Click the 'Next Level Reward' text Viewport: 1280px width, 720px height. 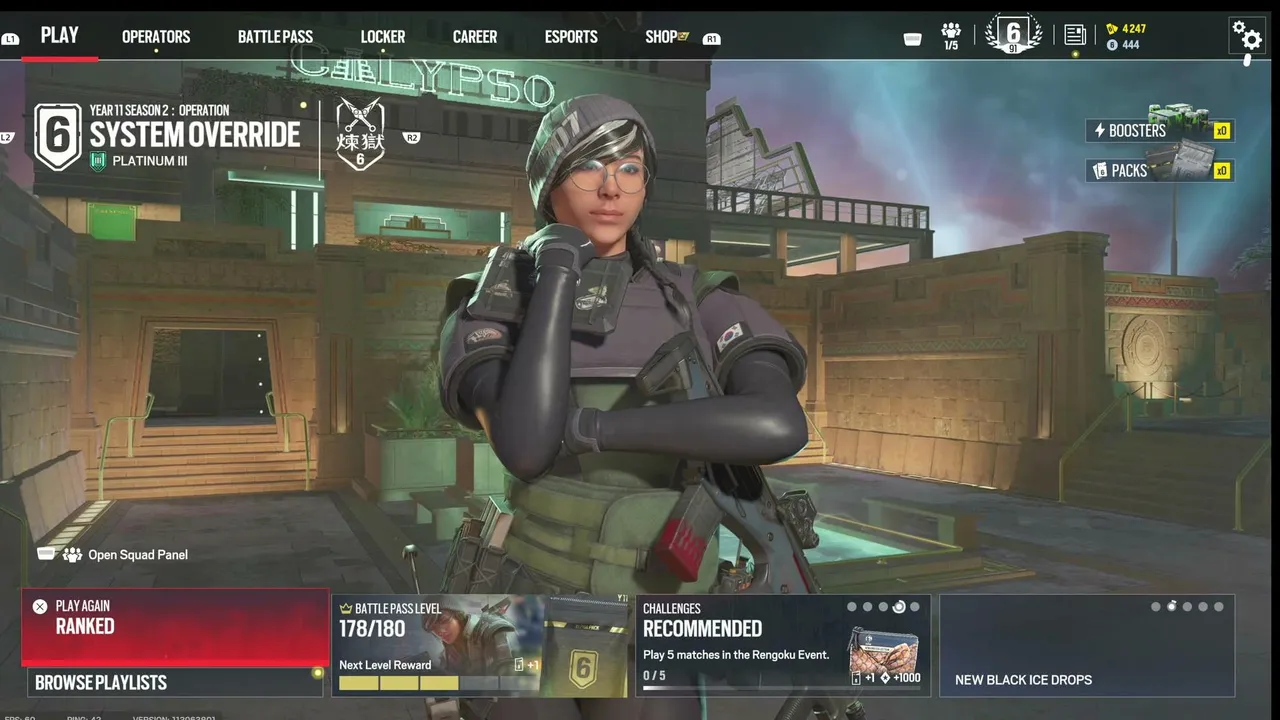385,665
